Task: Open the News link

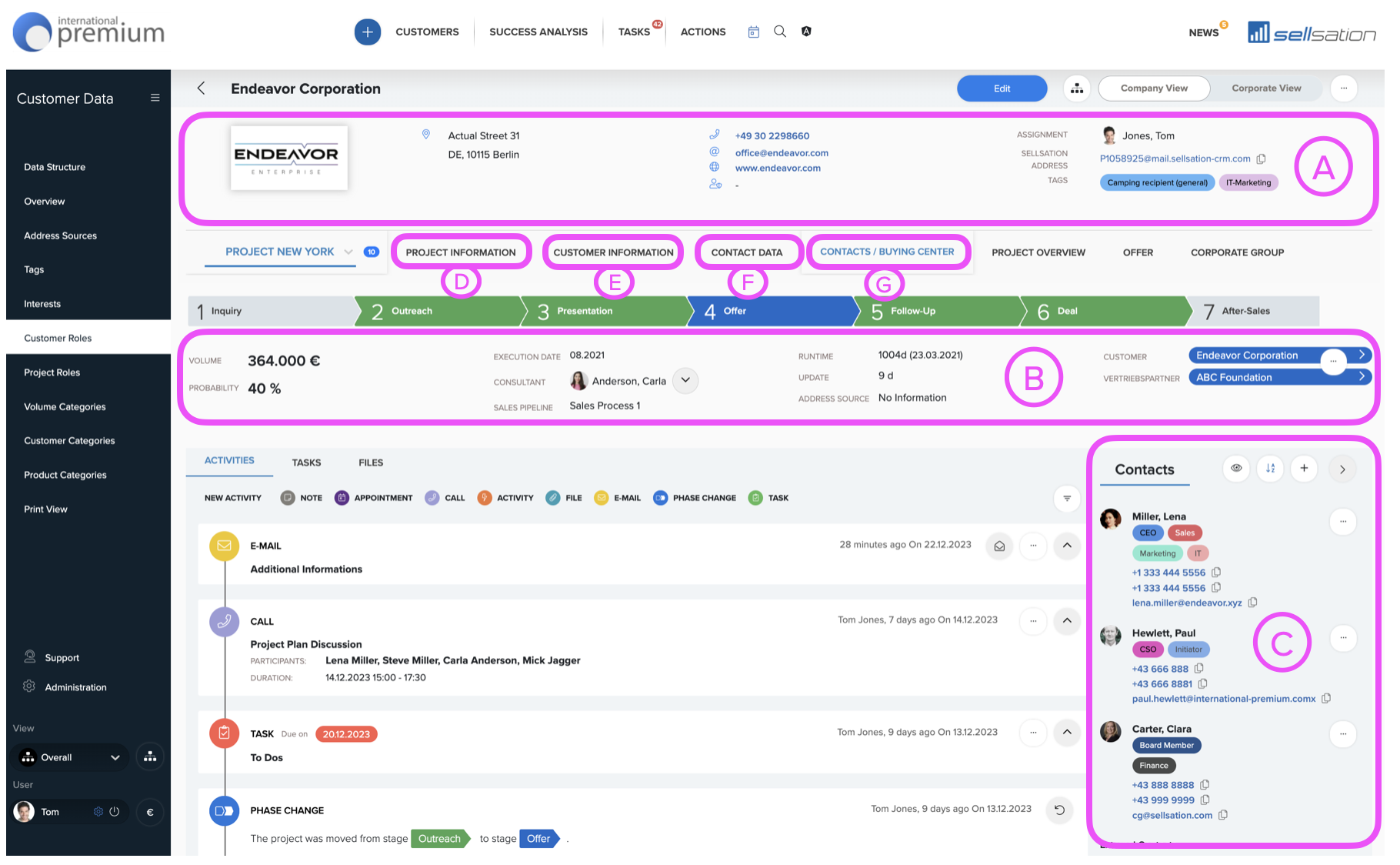Action: (x=1203, y=32)
